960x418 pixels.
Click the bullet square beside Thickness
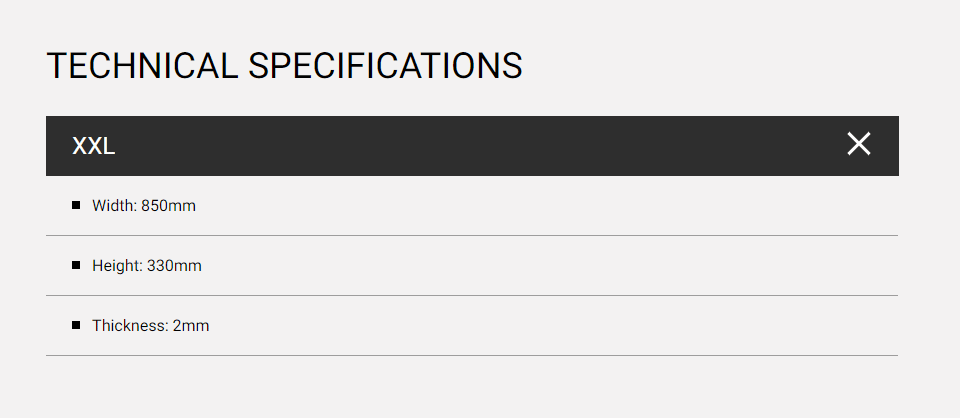tap(76, 325)
